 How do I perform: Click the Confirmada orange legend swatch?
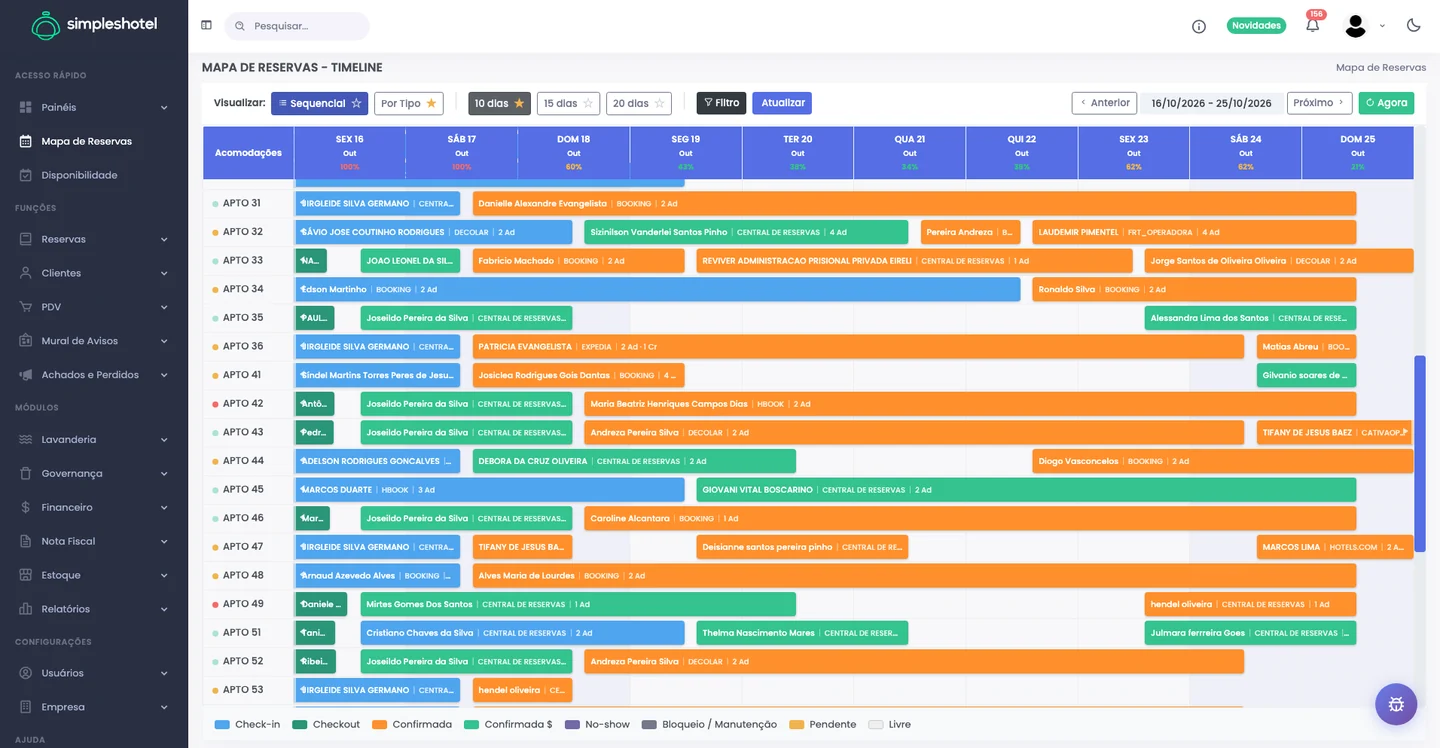pos(379,724)
